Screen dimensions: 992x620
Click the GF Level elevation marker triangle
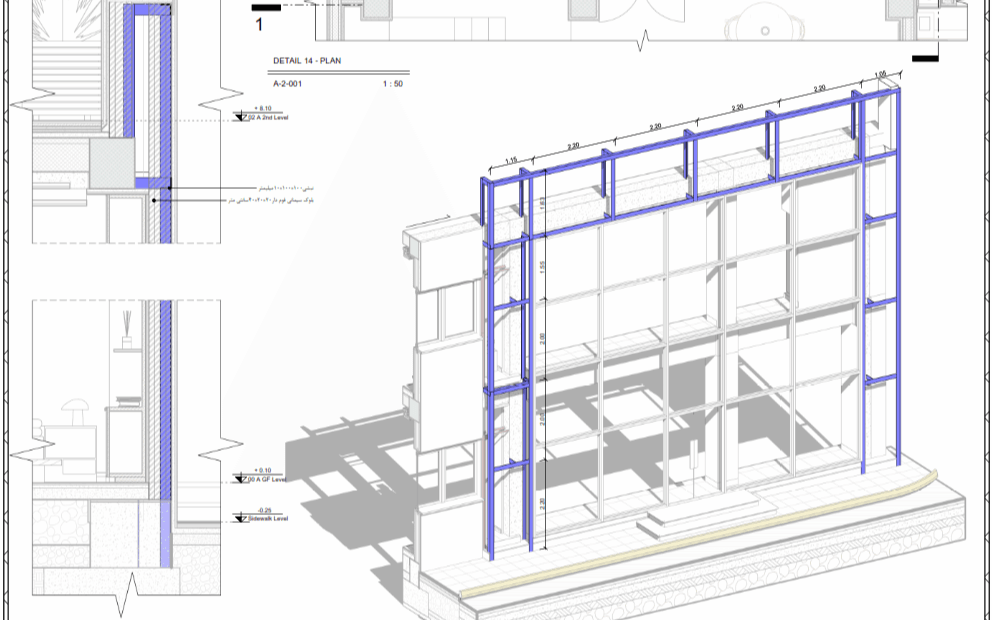click(240, 479)
